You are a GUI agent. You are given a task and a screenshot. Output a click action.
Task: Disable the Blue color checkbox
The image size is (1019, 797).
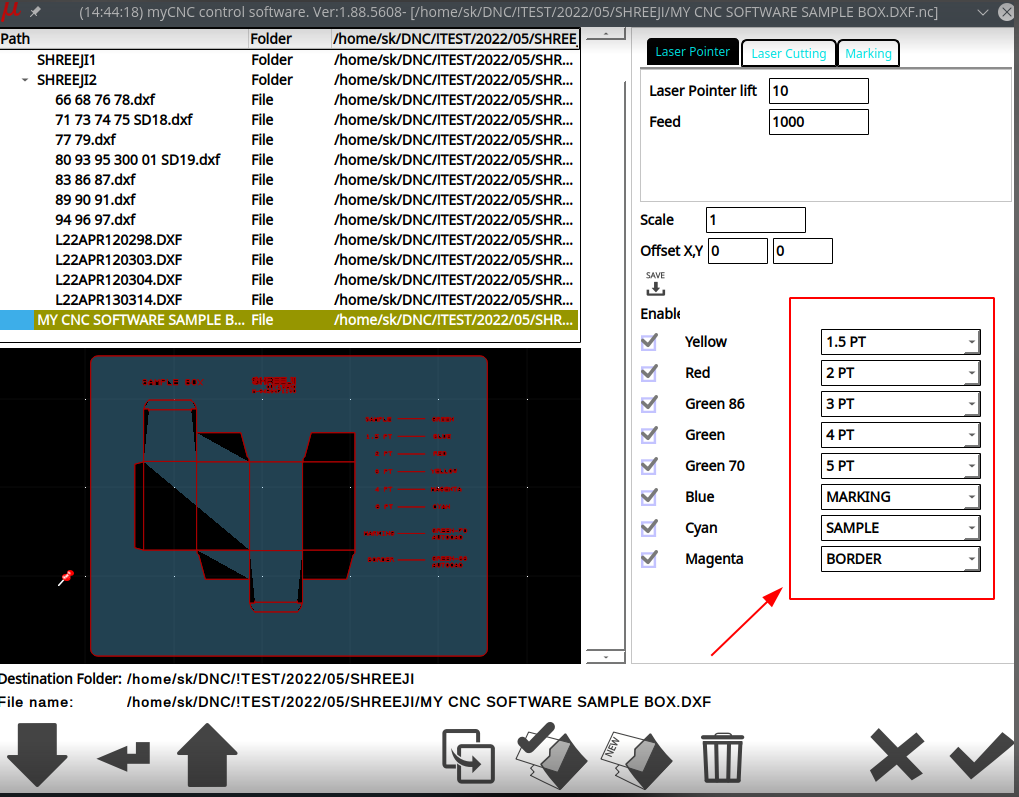650,497
